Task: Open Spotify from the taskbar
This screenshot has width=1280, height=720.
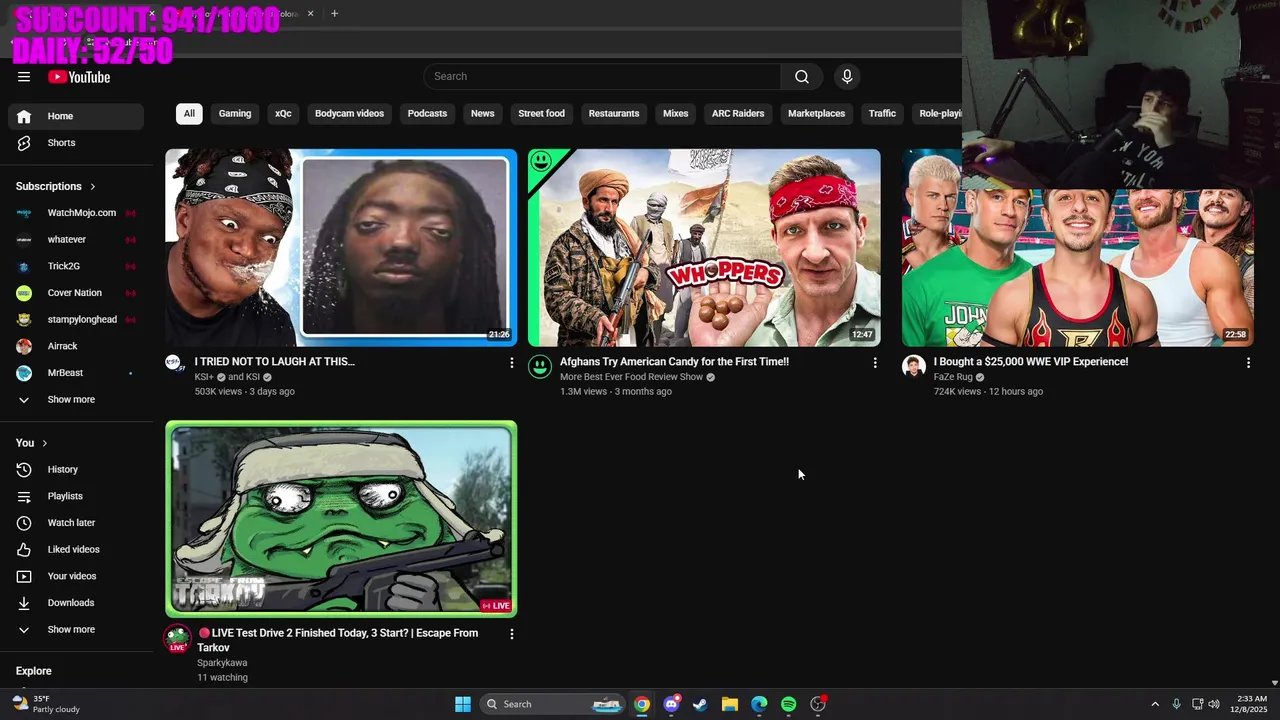Action: tap(788, 704)
